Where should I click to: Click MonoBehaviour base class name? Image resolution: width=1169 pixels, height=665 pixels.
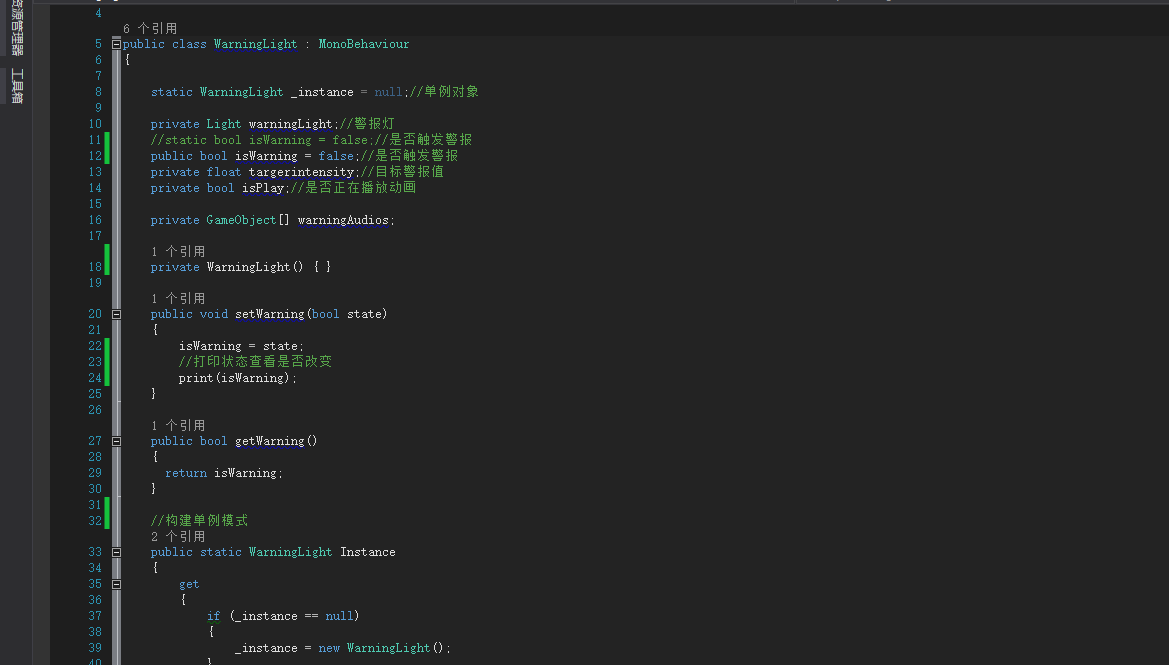pos(364,44)
